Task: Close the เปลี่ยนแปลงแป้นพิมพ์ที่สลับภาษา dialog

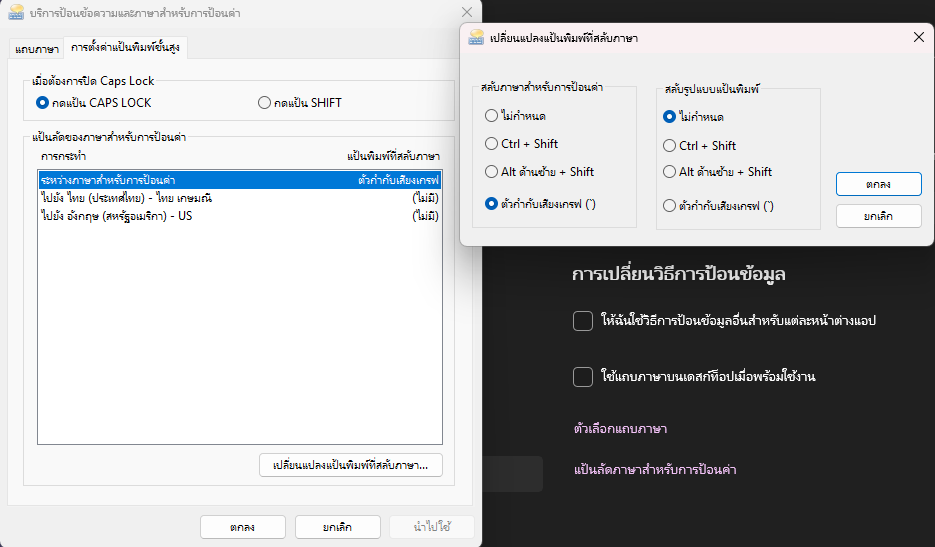Action: point(919,38)
